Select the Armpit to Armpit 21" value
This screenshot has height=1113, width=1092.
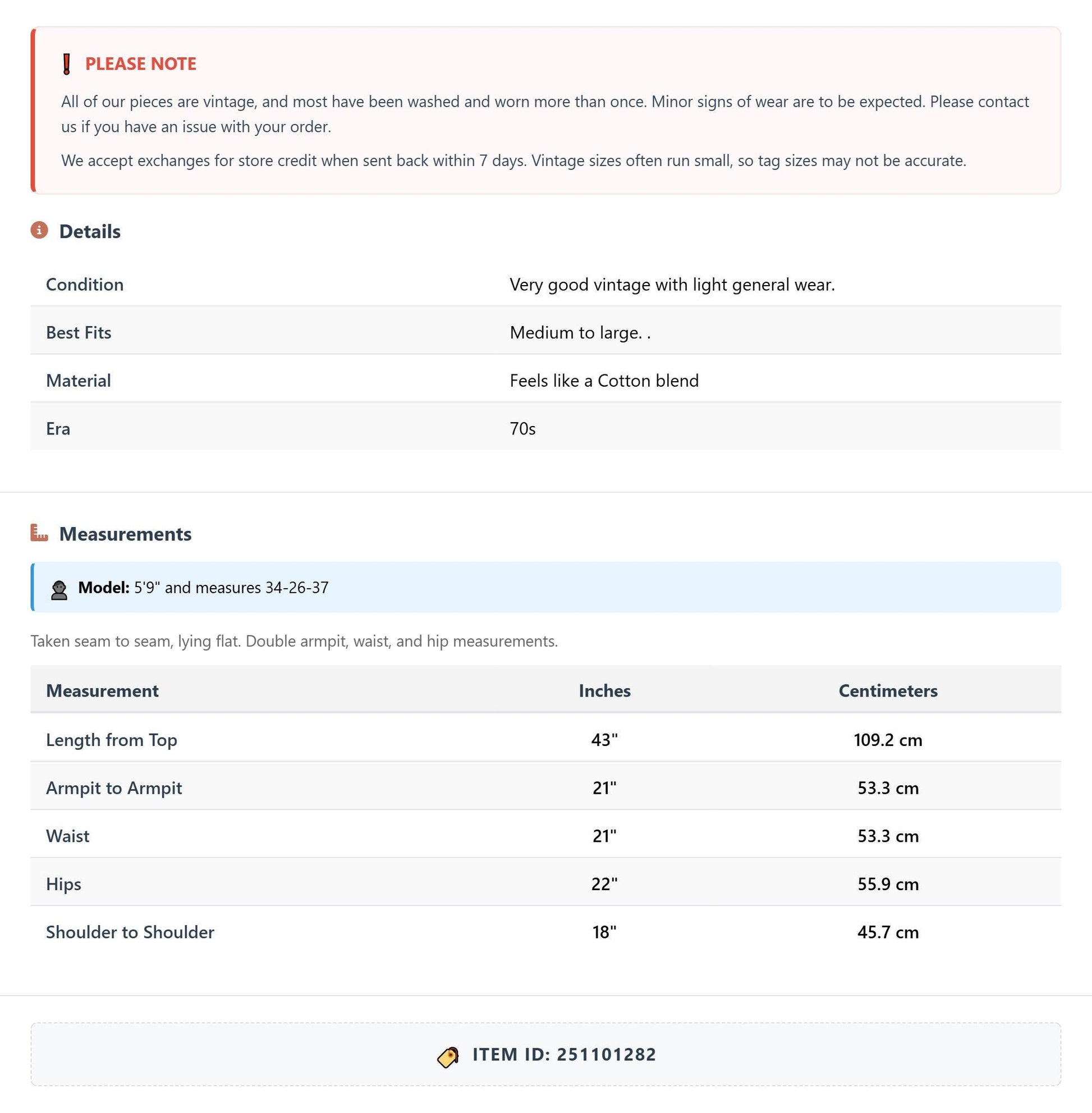(604, 788)
